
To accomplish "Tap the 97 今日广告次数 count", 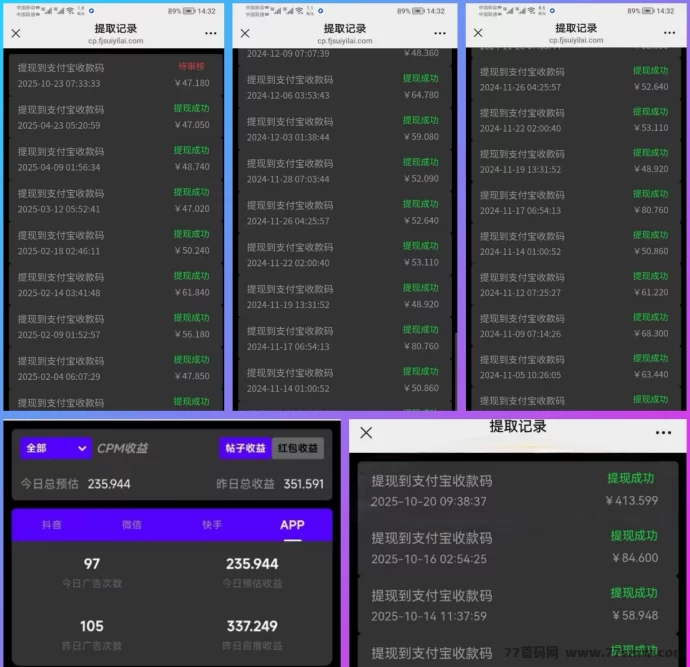I will (x=92, y=564).
